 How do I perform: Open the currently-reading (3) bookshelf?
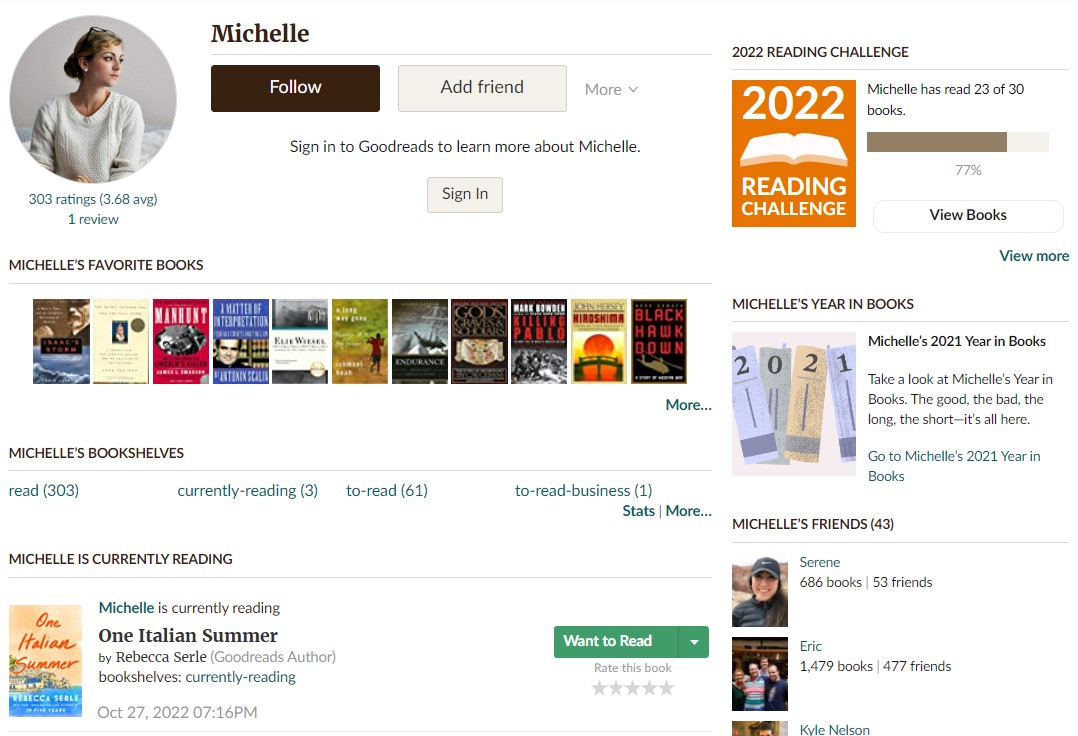248,491
